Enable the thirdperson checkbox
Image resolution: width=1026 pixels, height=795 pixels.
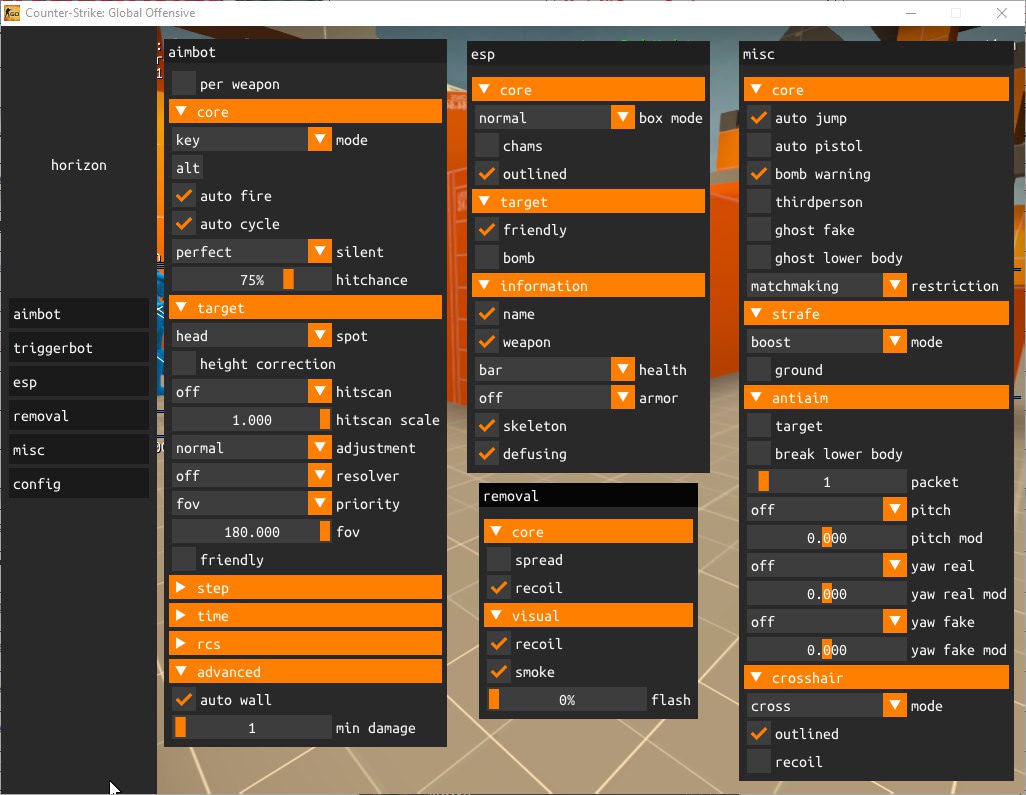coord(759,202)
